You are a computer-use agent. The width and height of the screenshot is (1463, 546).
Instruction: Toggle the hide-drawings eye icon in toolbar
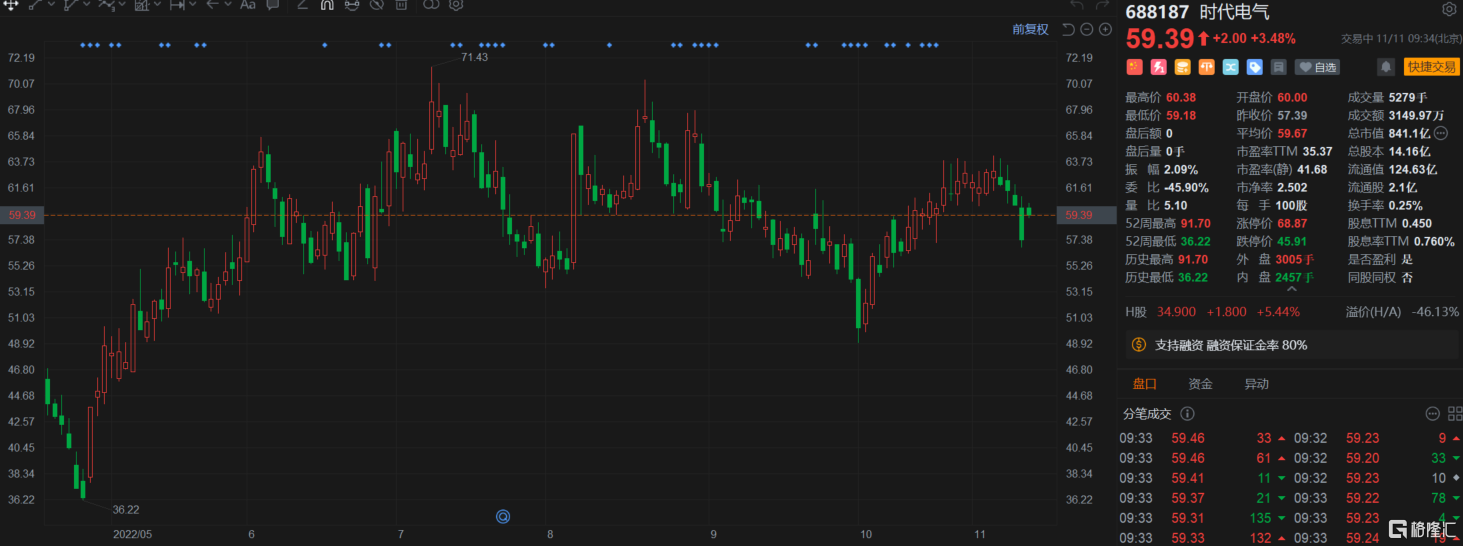point(376,5)
